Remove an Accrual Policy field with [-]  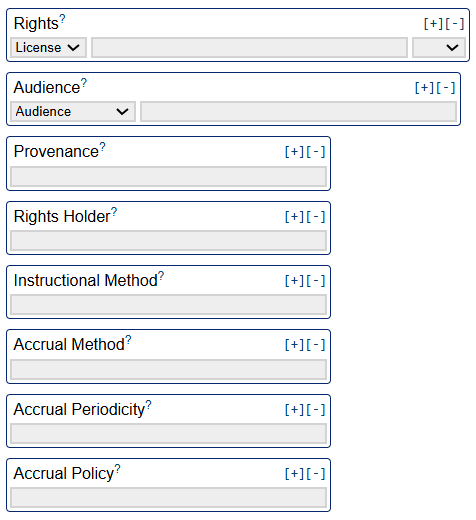(316, 474)
